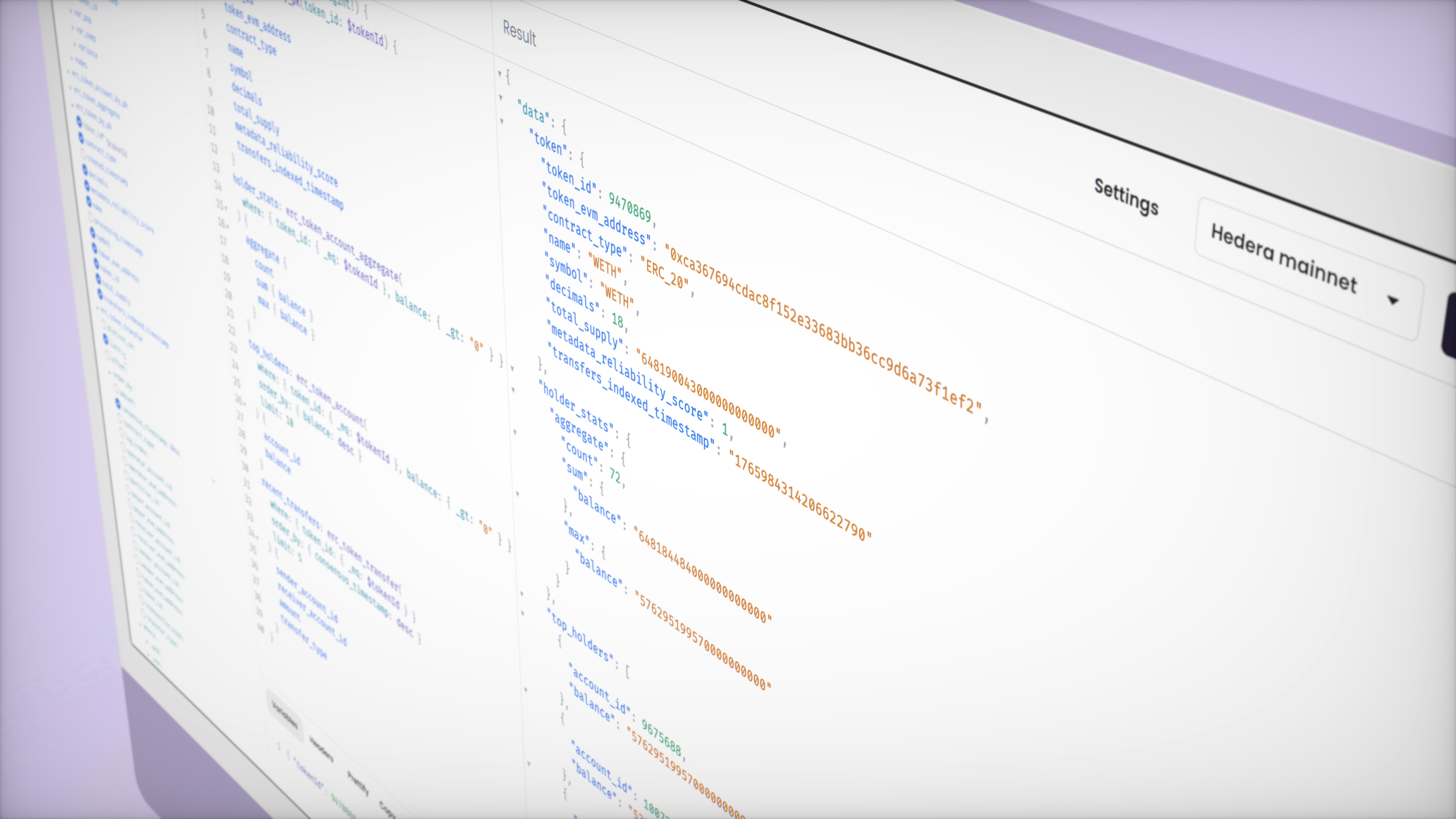Check the created_timestamp field checkbox
The width and height of the screenshot is (1456, 819).
(83, 153)
